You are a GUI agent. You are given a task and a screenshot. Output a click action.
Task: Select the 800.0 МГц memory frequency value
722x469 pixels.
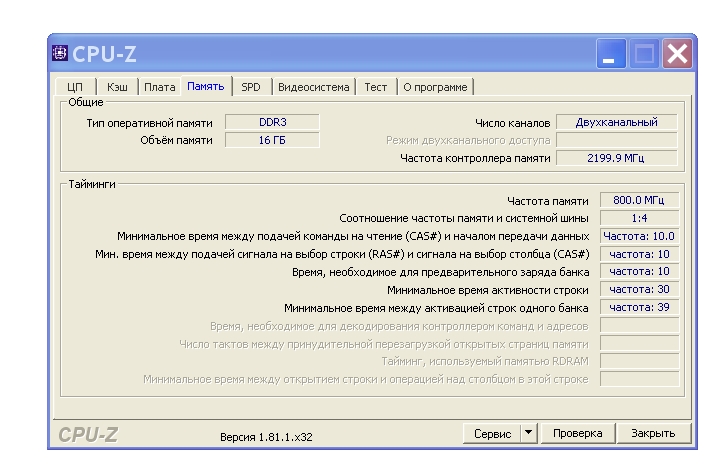click(x=639, y=200)
